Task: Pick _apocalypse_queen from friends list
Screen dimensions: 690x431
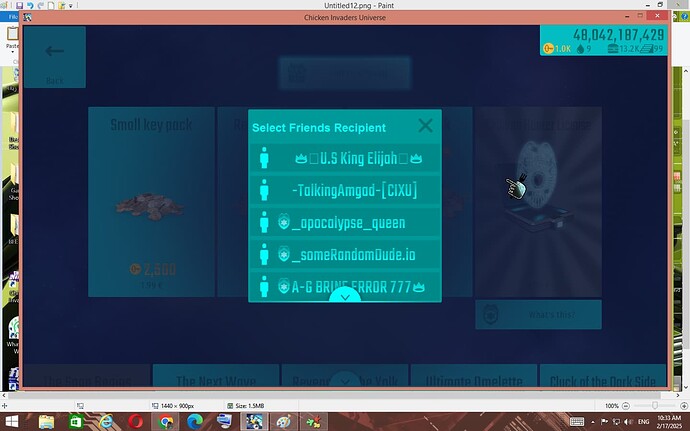Action: 345,223
